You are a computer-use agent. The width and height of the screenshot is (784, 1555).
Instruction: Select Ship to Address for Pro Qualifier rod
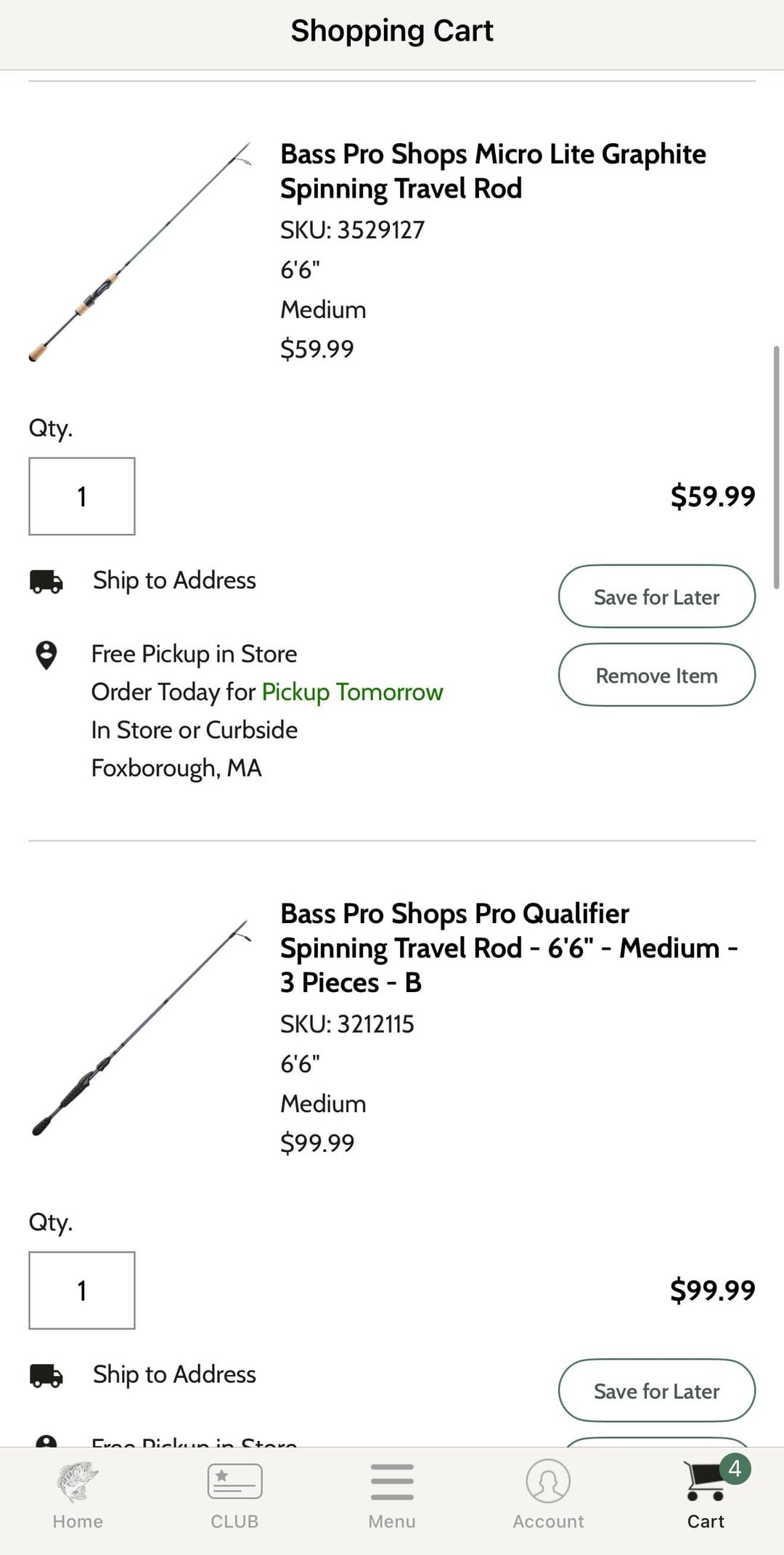coord(174,1375)
